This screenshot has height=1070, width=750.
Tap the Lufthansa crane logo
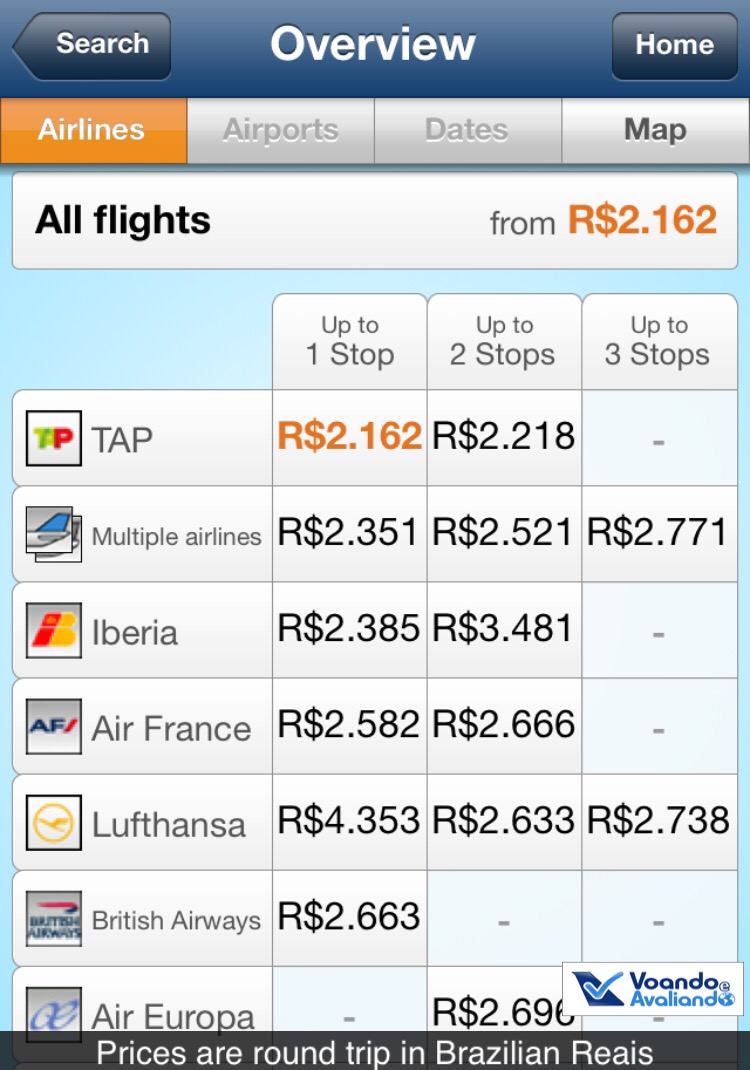click(54, 823)
